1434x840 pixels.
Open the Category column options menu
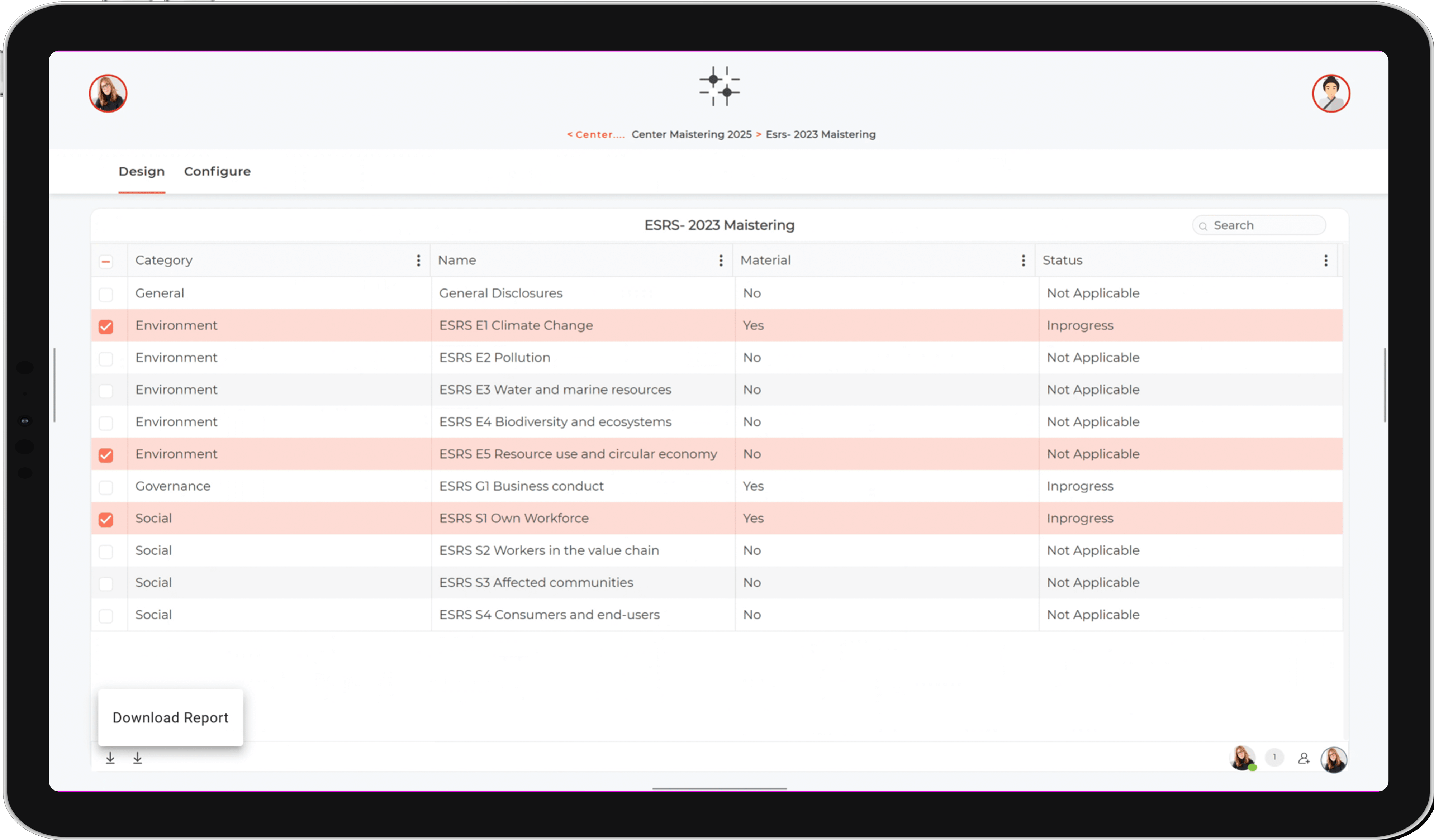(x=418, y=261)
